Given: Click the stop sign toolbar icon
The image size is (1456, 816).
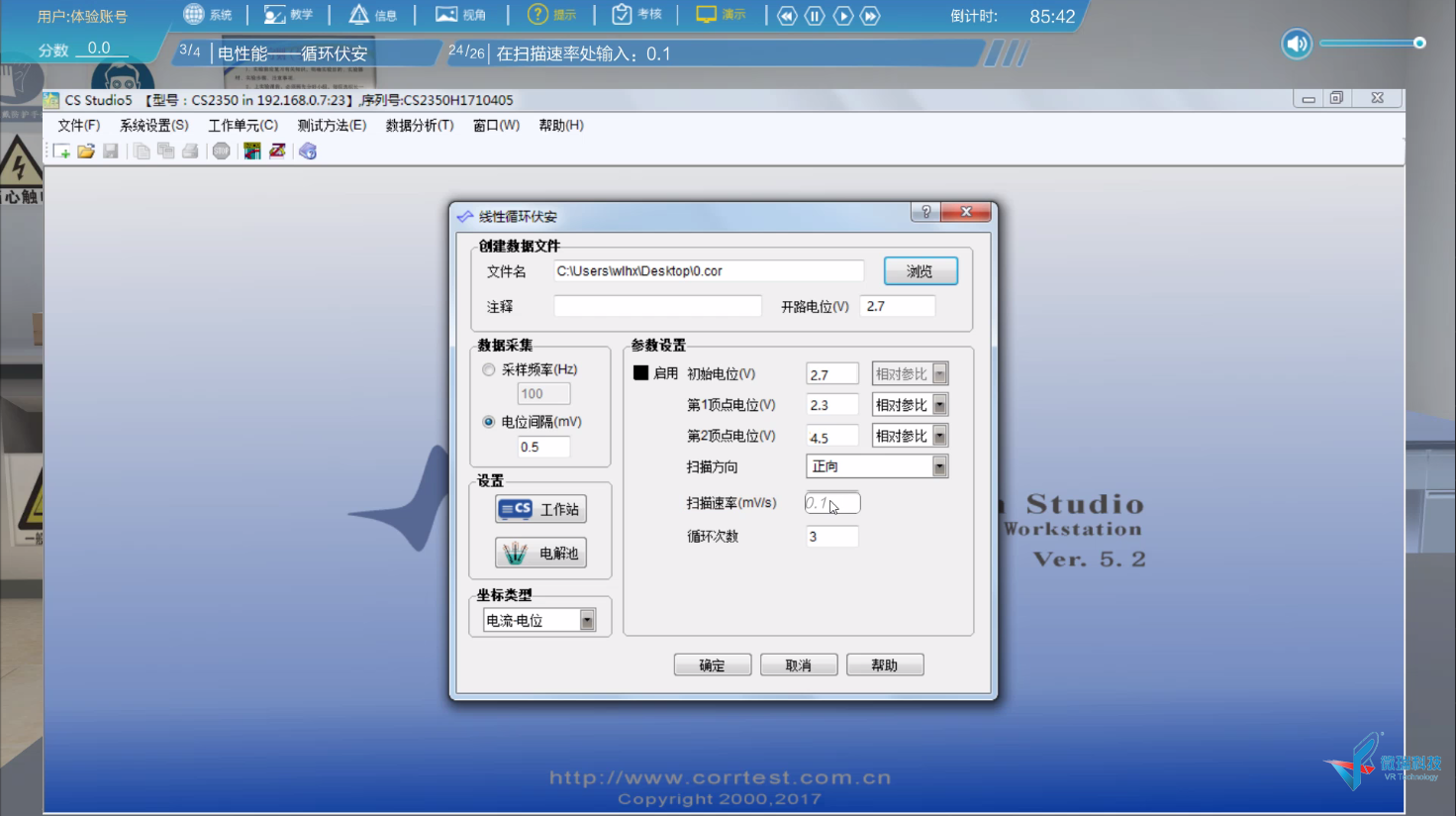Looking at the screenshot, I should tap(222, 151).
